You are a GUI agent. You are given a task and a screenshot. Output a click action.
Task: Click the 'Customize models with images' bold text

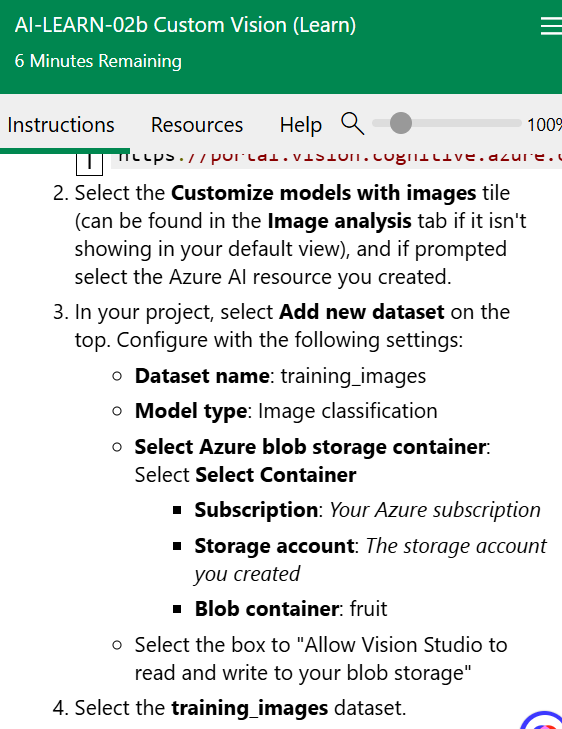324,193
